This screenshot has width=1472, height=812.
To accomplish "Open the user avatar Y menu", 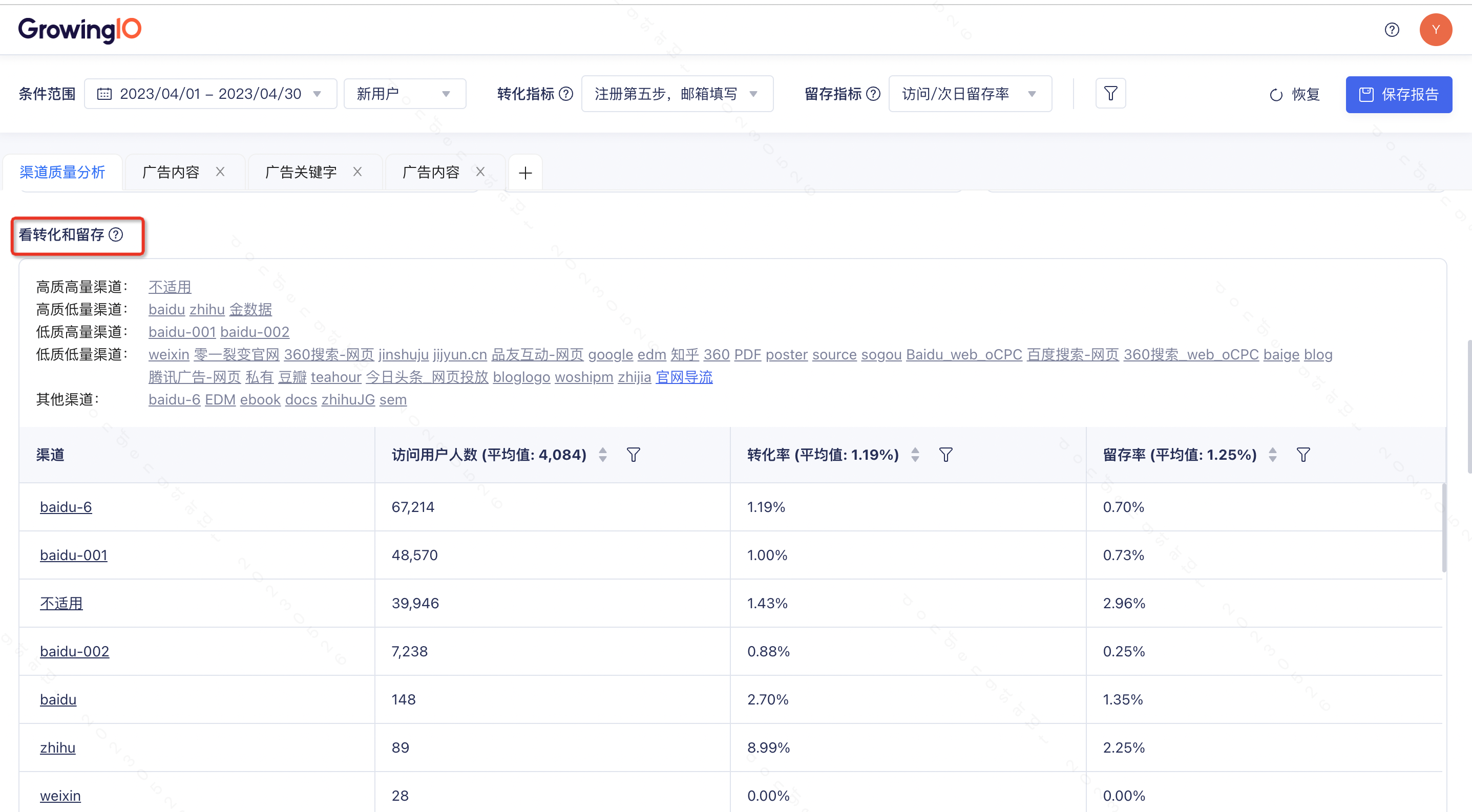I will click(1436, 30).
